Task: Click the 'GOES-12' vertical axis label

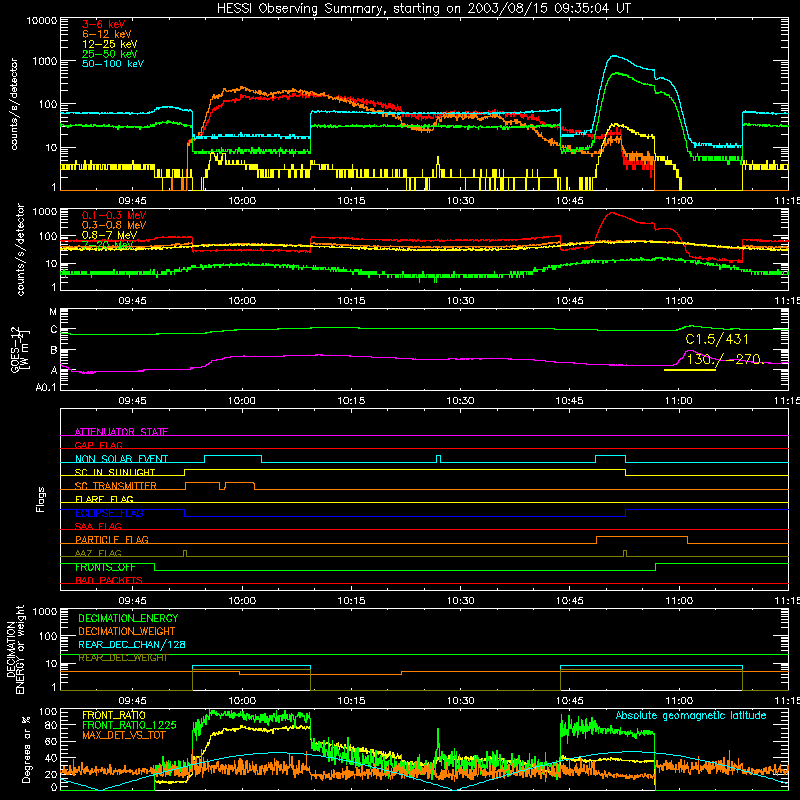Action: click(x=15, y=349)
